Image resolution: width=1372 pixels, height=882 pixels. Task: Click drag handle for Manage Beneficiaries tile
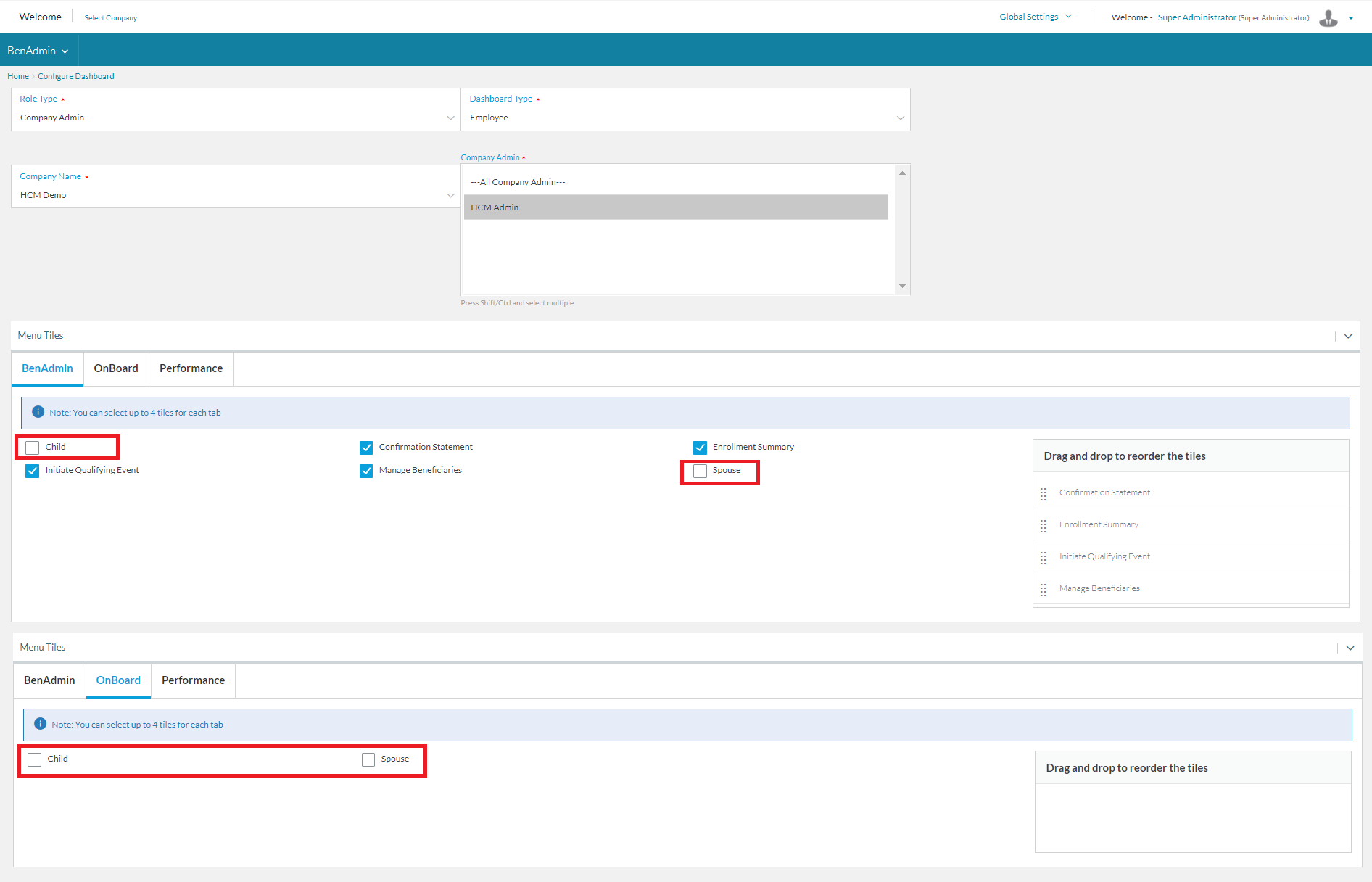click(x=1043, y=589)
